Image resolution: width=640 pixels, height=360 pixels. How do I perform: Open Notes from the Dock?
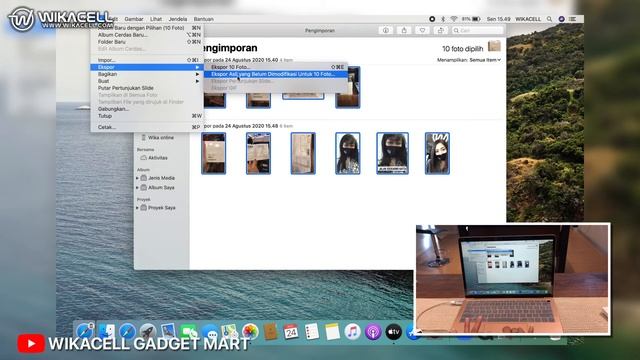(332, 332)
